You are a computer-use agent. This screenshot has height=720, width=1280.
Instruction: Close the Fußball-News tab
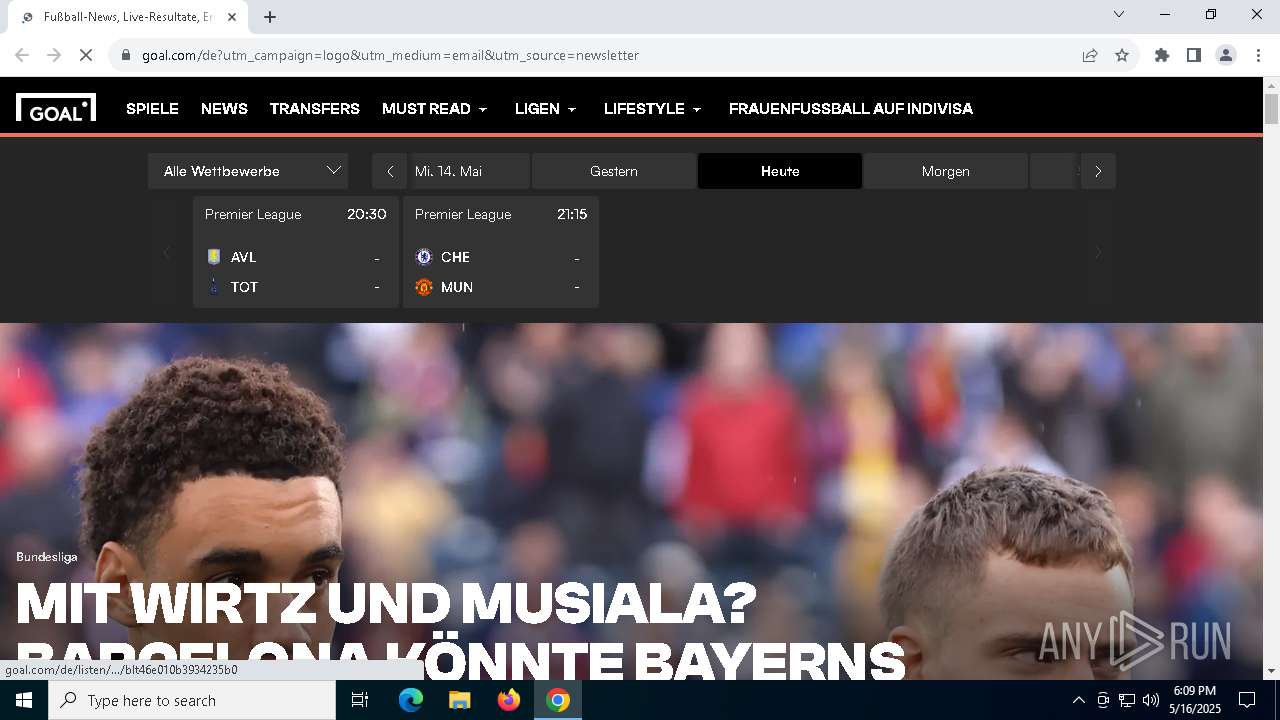pyautogui.click(x=232, y=17)
